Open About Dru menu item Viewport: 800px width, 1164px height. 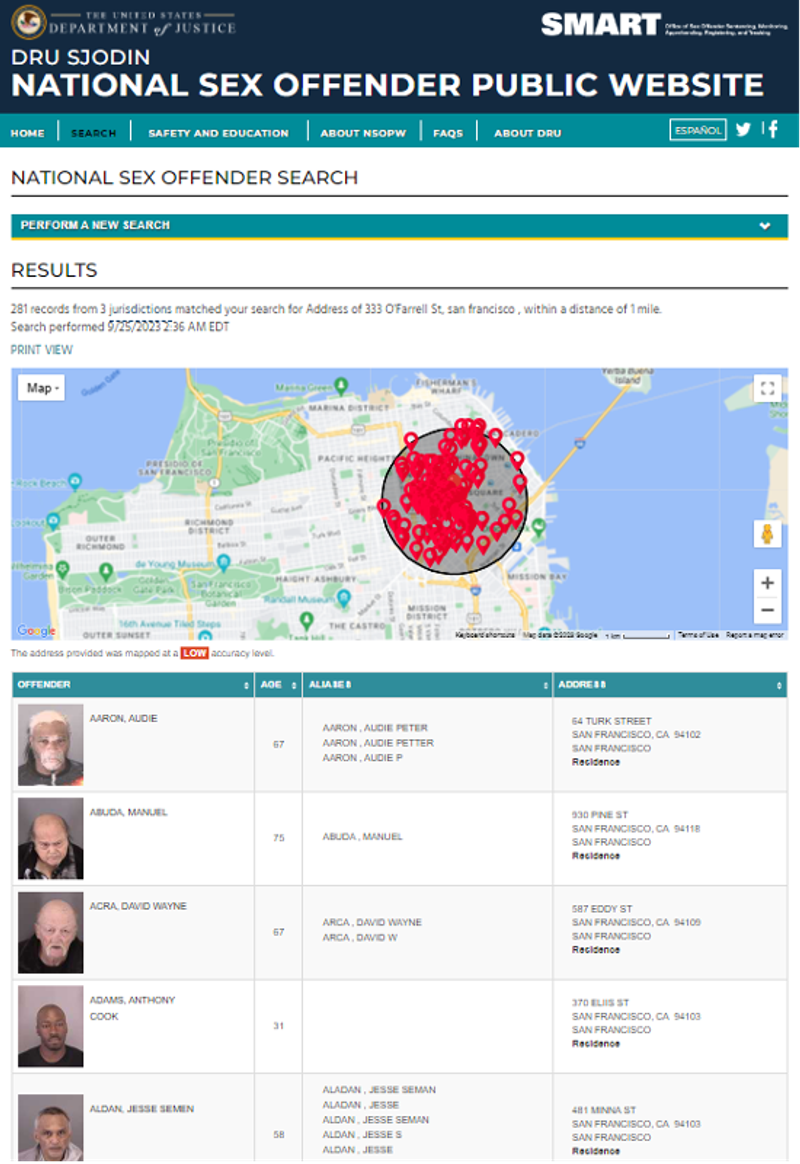tap(528, 133)
